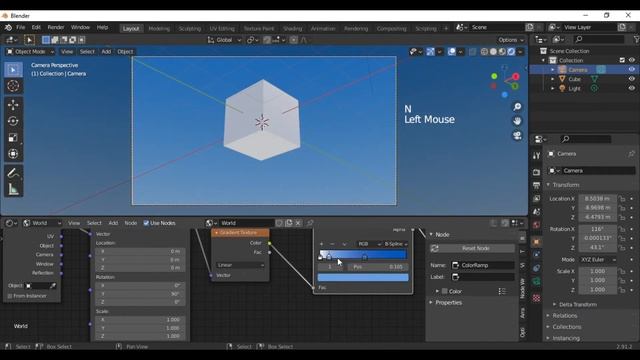This screenshot has height=360, width=640.
Task: Expand the Delta Transform panel
Action: tap(578, 304)
